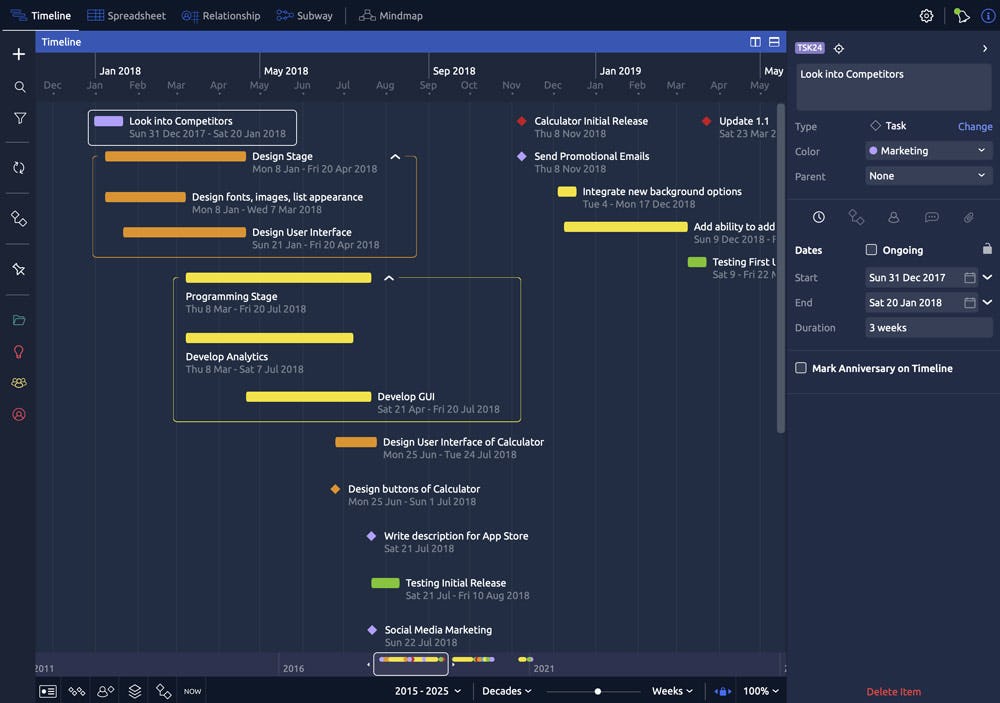Click the Delete Item link
1000x703 pixels.
tap(893, 691)
